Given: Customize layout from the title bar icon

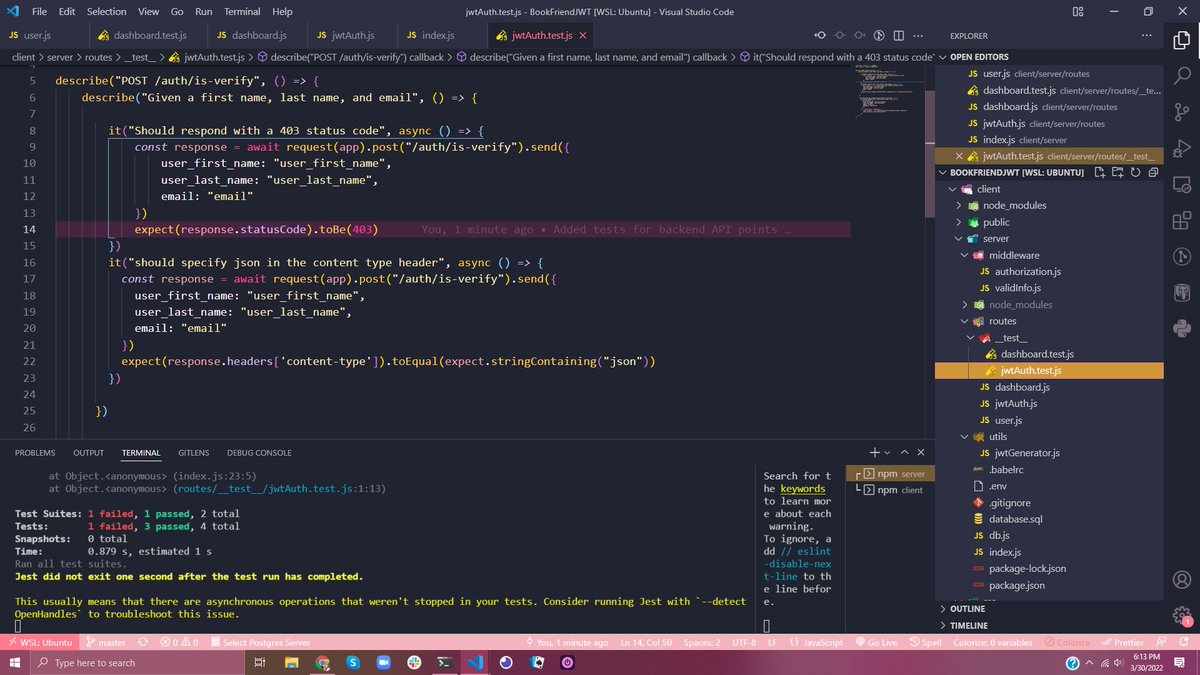Looking at the screenshot, I should coord(1078,11).
